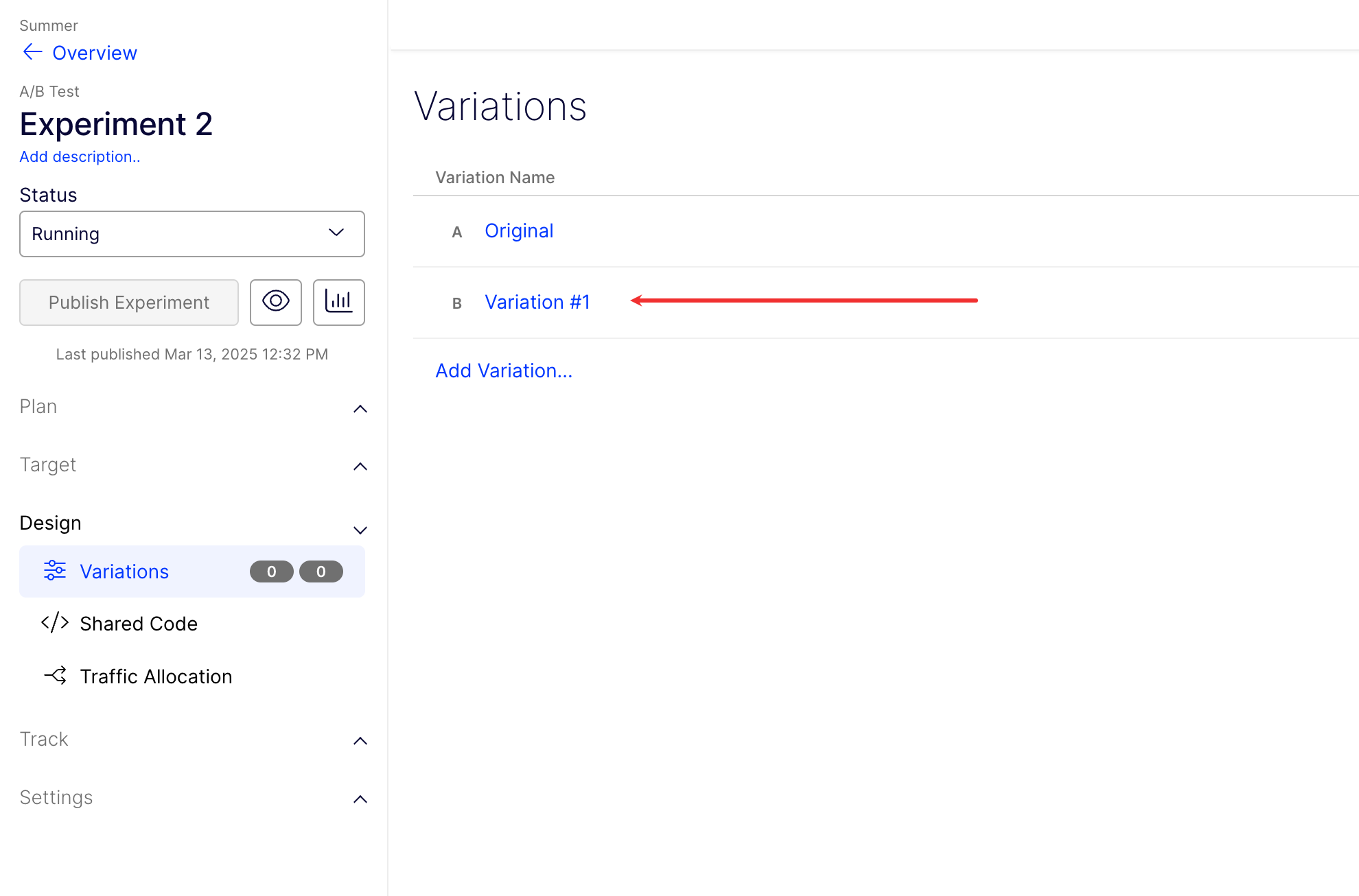Click the Publish Experiment button

129,303
